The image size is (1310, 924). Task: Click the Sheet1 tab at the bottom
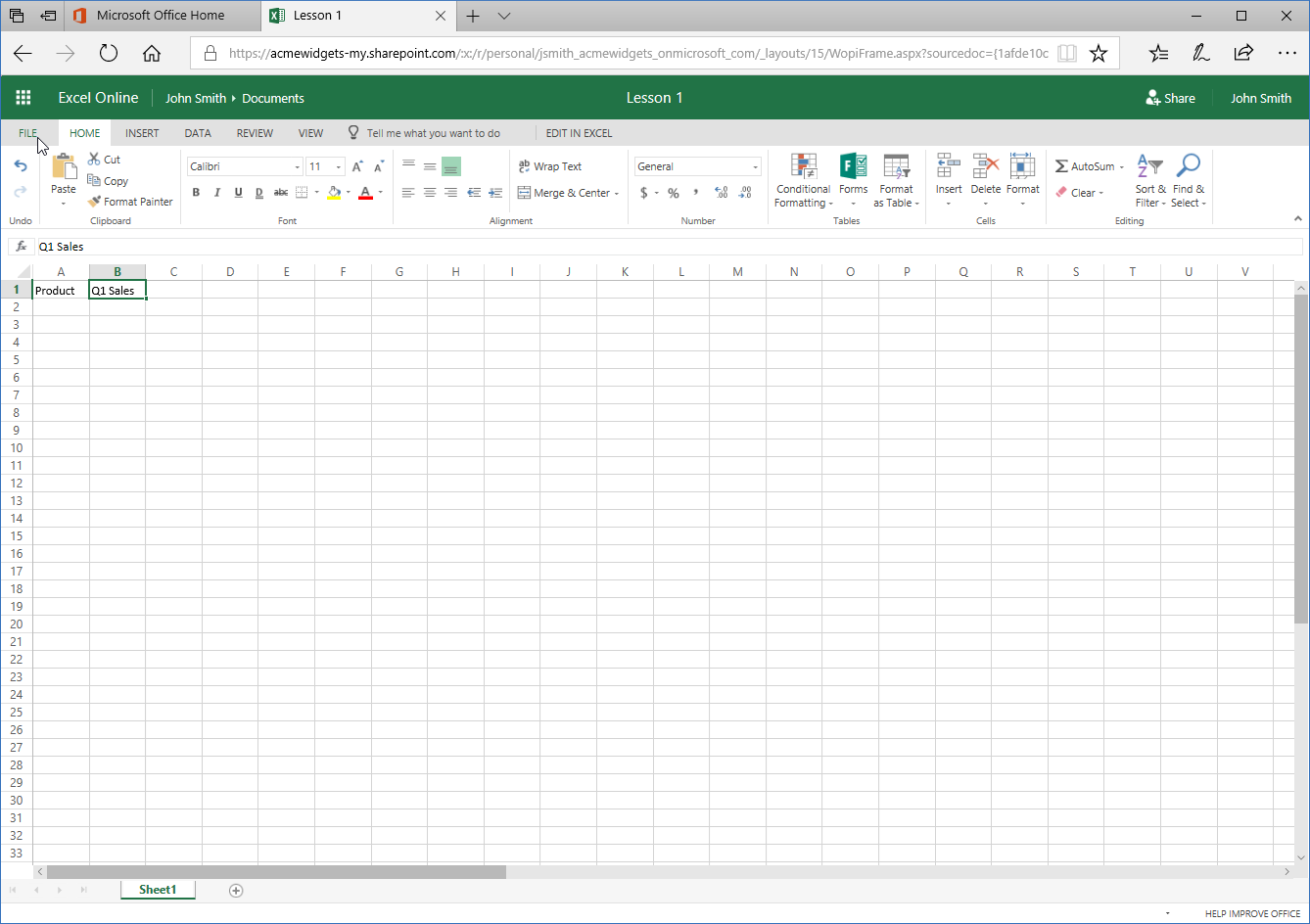pyautogui.click(x=157, y=889)
